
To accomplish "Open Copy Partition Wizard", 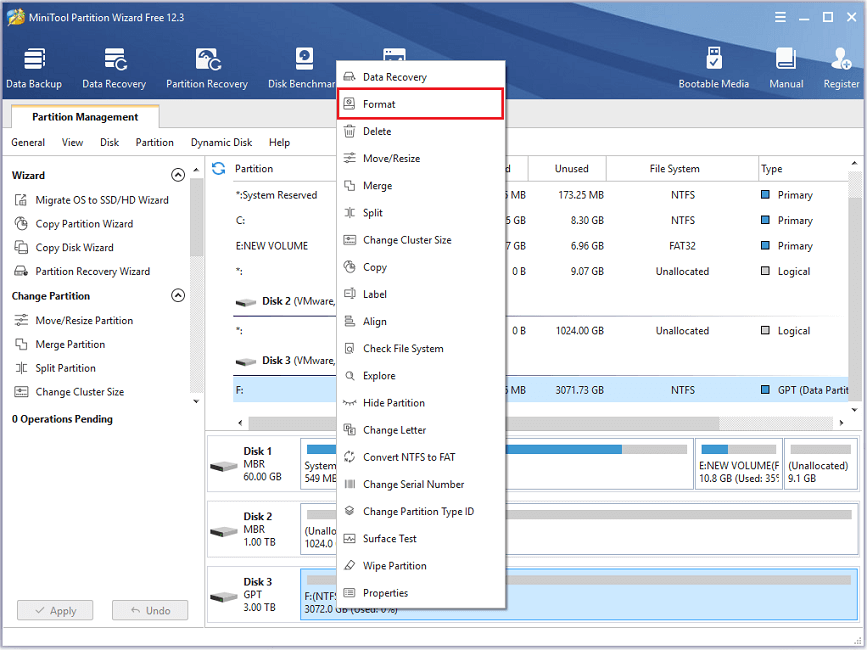I will point(74,224).
